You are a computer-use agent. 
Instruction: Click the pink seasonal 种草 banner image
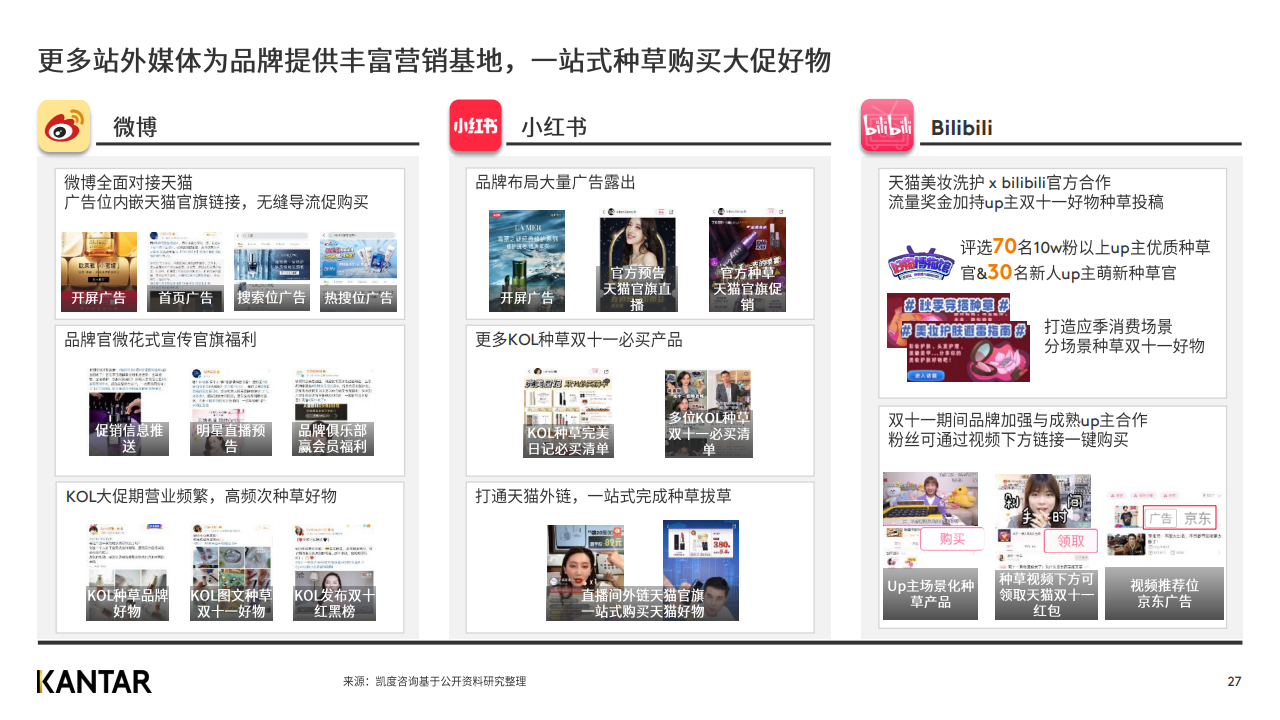click(x=957, y=337)
